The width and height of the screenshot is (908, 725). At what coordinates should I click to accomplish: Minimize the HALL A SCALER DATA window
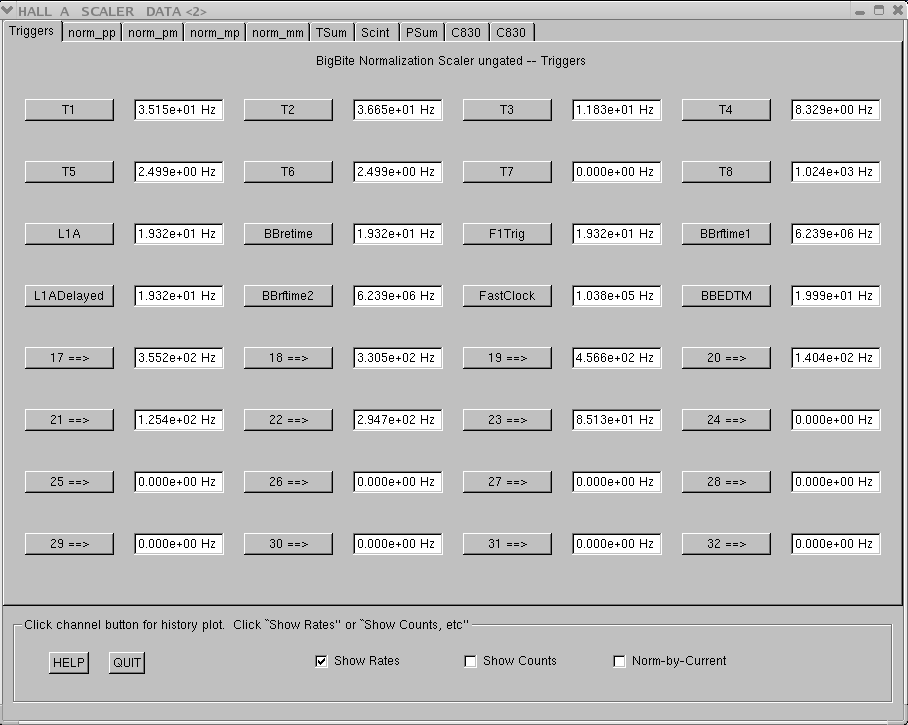coord(860,11)
